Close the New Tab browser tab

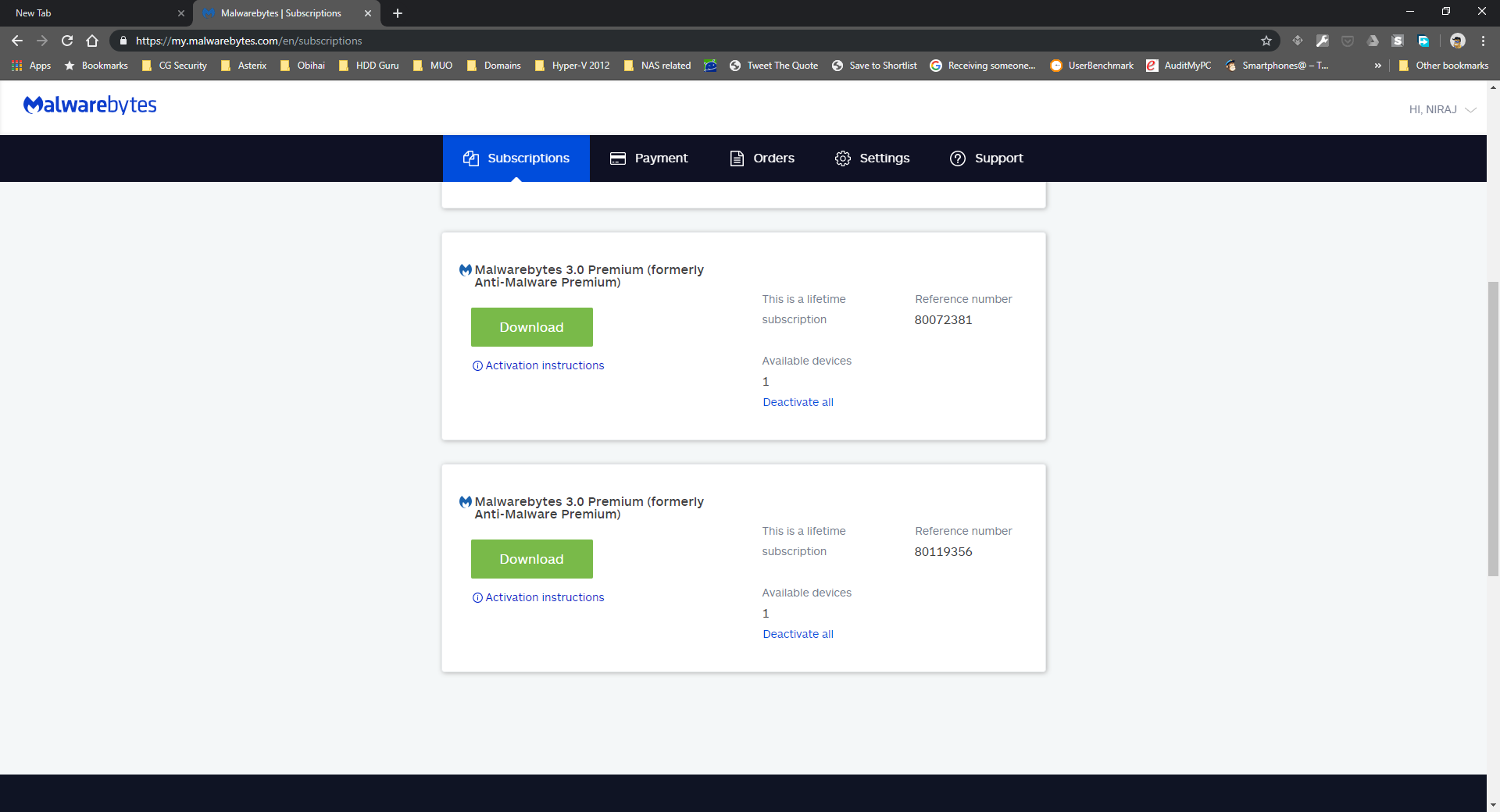180,13
